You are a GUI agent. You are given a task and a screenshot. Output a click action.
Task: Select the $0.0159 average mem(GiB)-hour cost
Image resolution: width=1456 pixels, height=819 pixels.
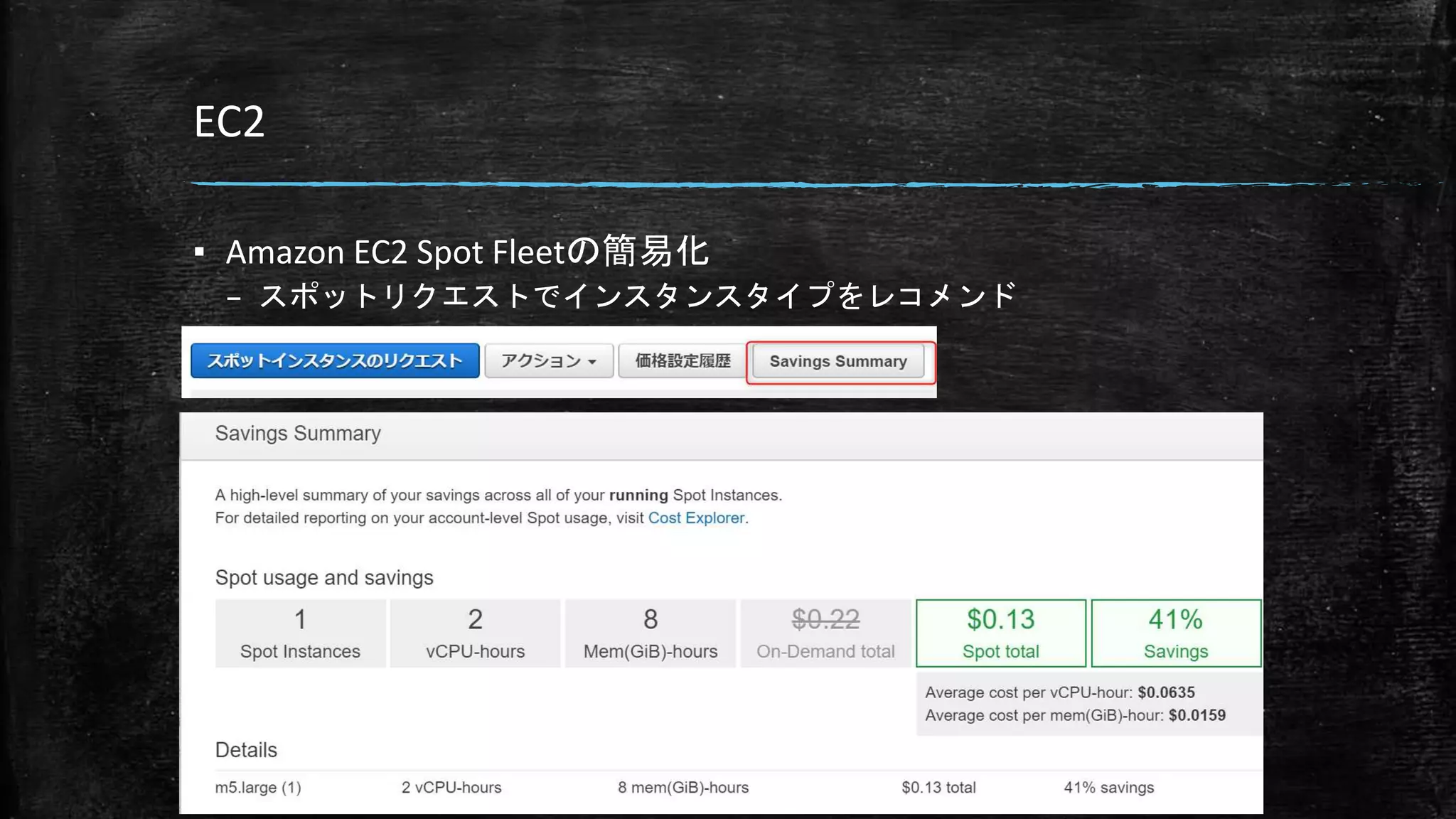coord(1197,715)
